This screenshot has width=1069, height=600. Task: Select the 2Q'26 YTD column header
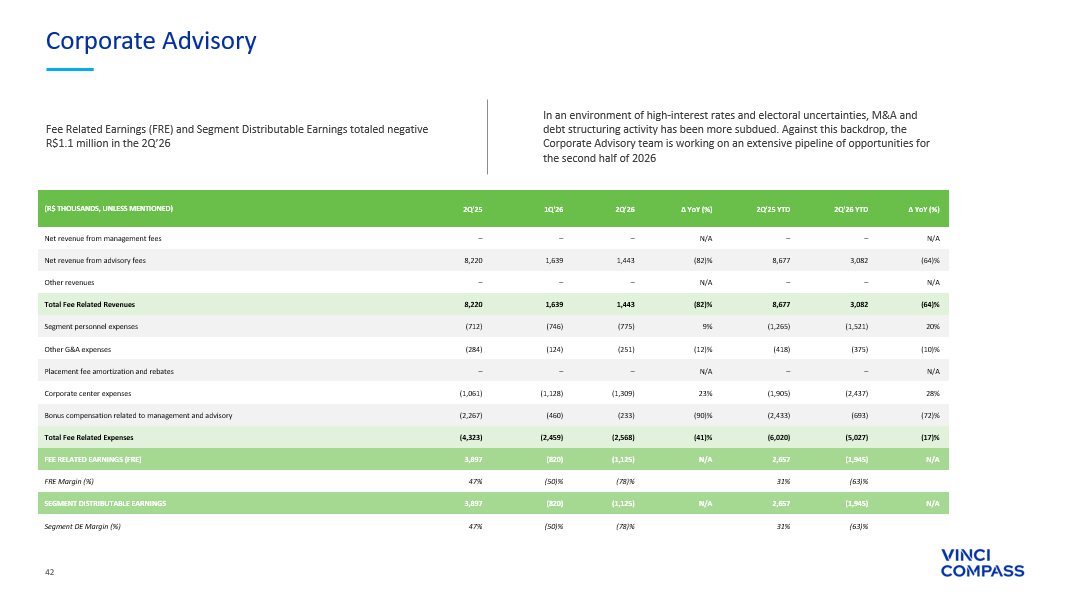click(851, 209)
